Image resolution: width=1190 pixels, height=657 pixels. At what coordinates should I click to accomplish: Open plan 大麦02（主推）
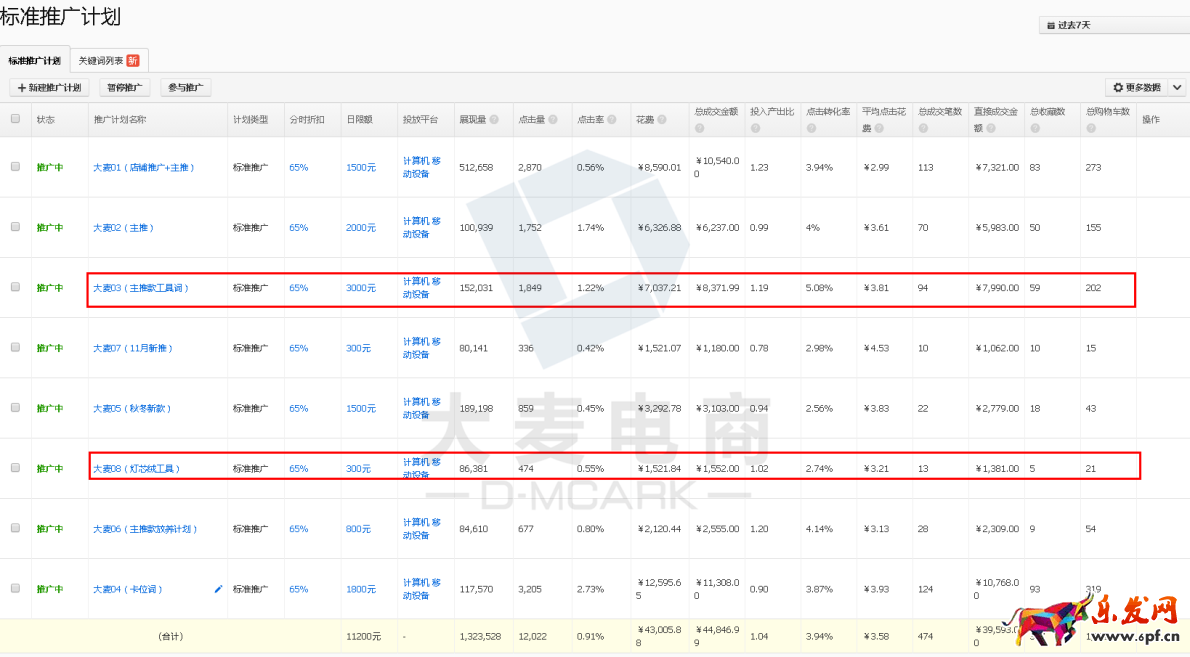click(123, 228)
